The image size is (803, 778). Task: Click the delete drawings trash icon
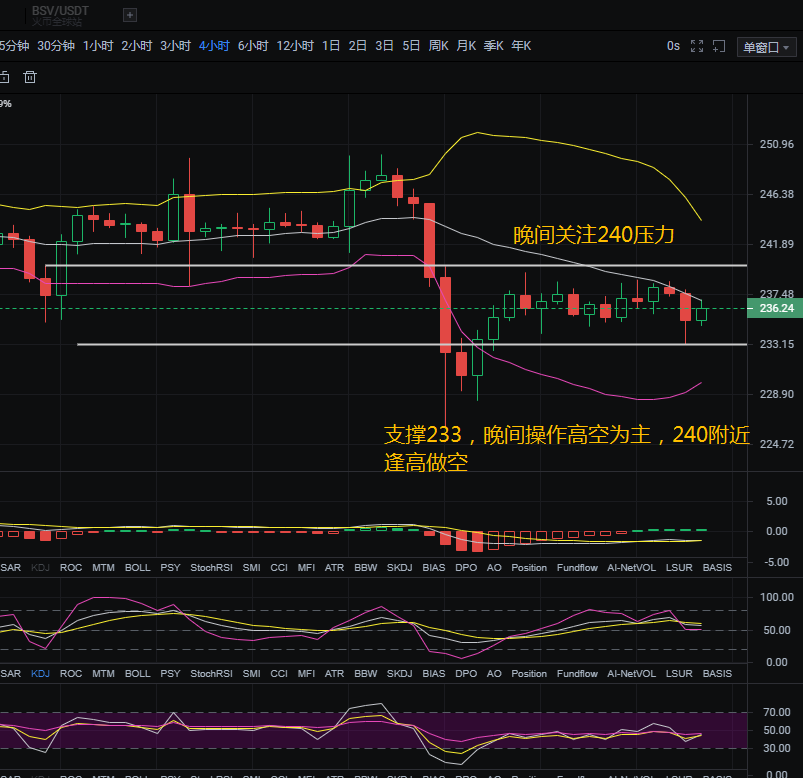coord(30,76)
